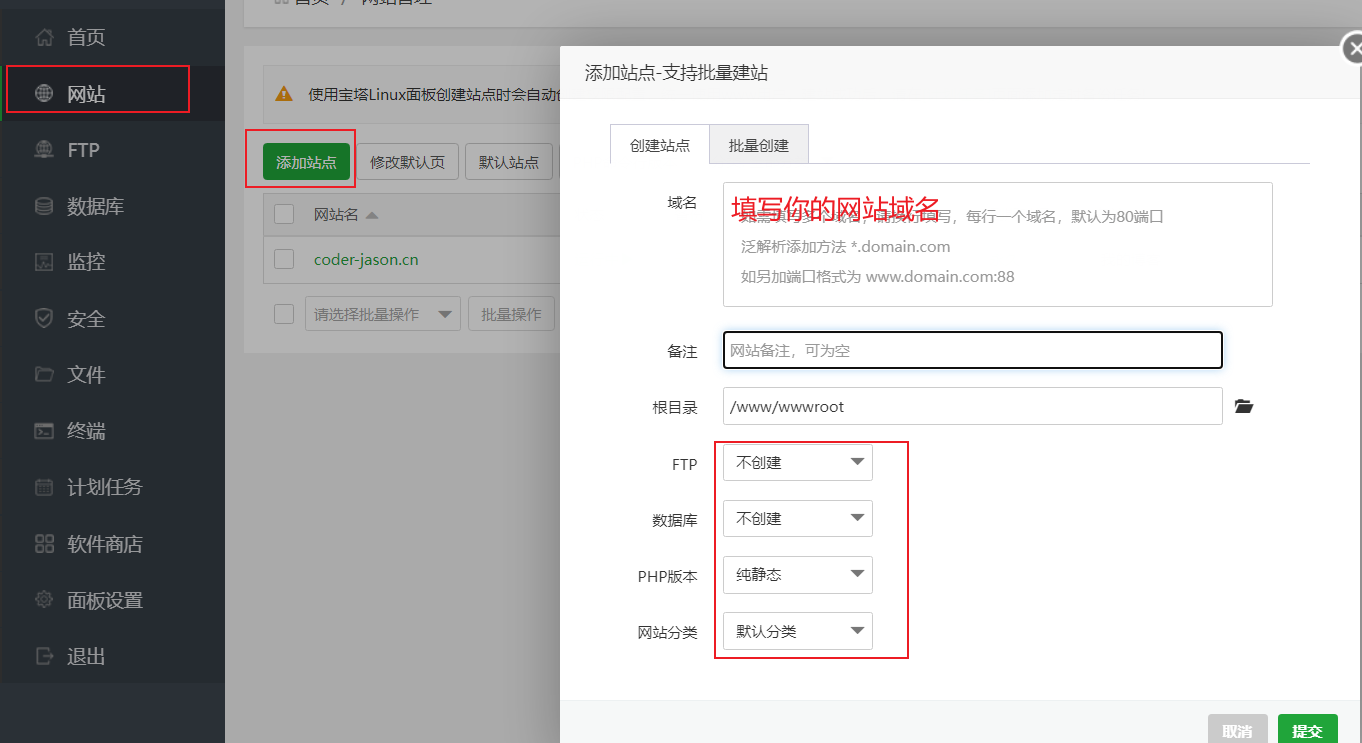Click the grid icon beside 软件商店
Screen dimensions: 1362x743
coord(44,544)
